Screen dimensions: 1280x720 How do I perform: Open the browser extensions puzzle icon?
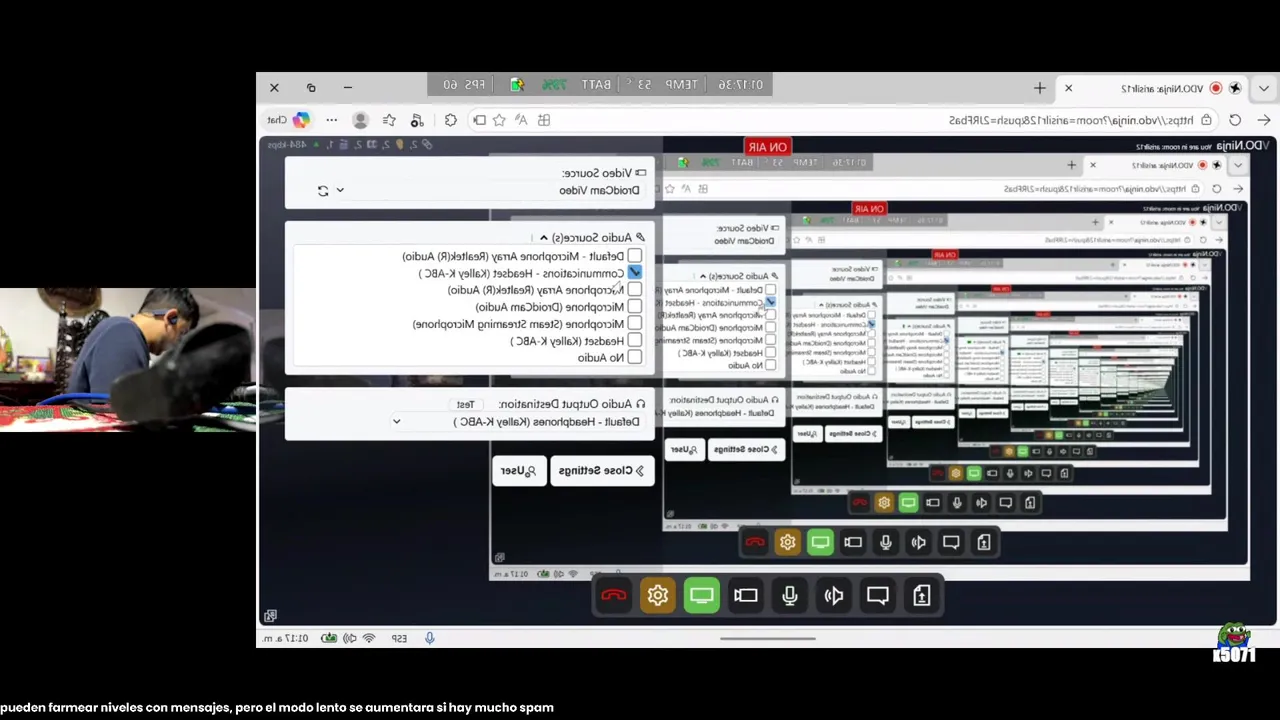tap(450, 120)
